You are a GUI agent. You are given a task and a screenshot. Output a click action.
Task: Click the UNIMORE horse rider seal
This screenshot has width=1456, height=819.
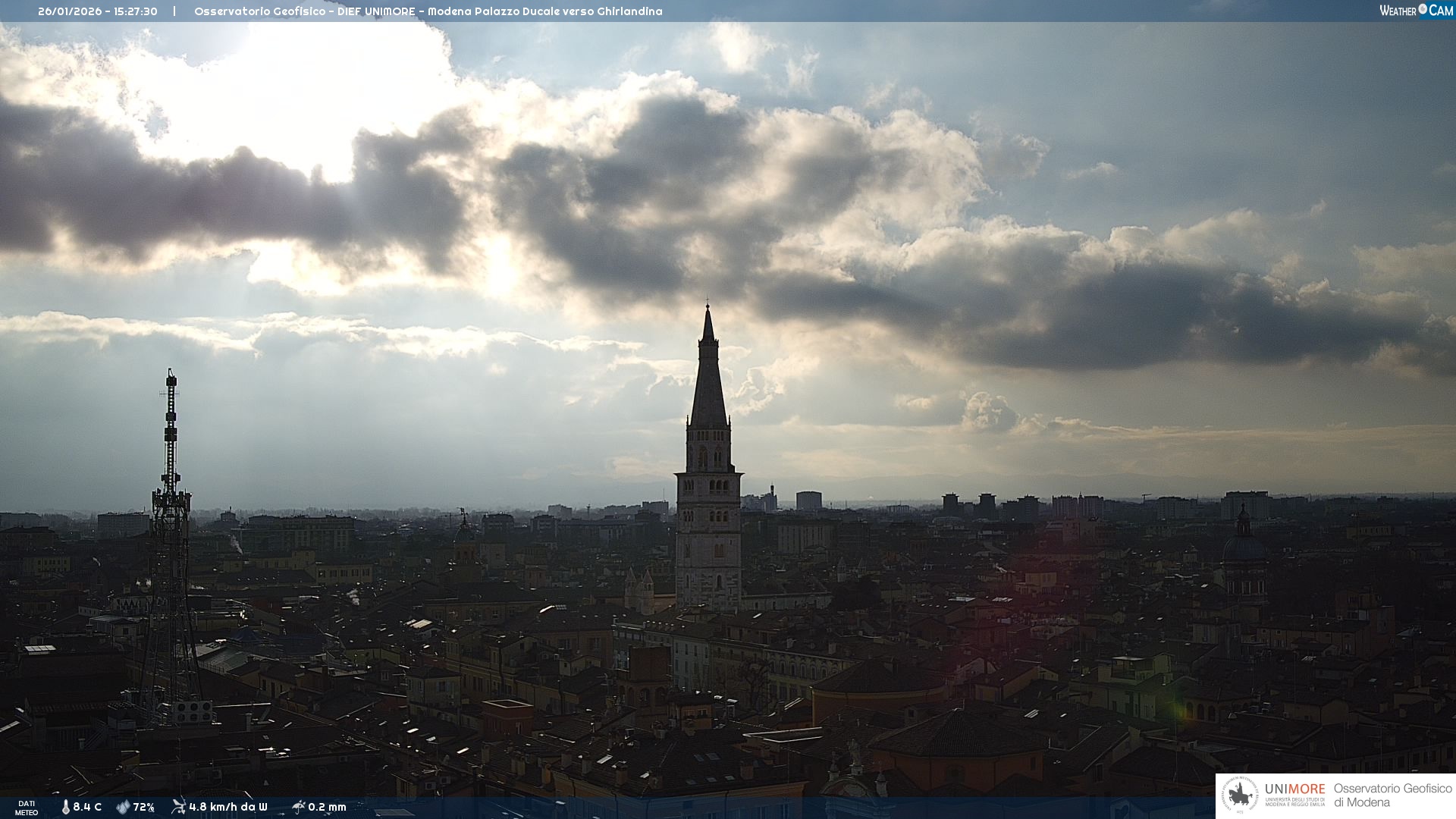click(1240, 795)
